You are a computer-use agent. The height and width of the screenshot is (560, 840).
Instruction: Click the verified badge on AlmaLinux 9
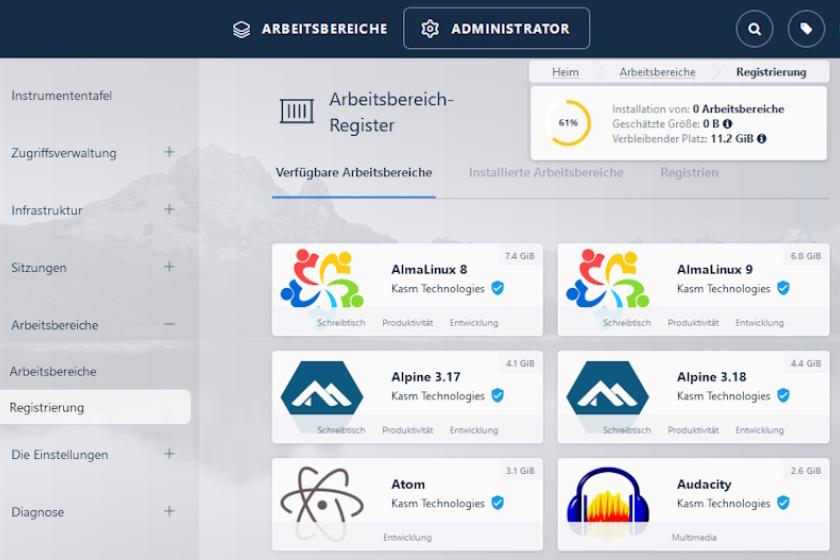[783, 288]
